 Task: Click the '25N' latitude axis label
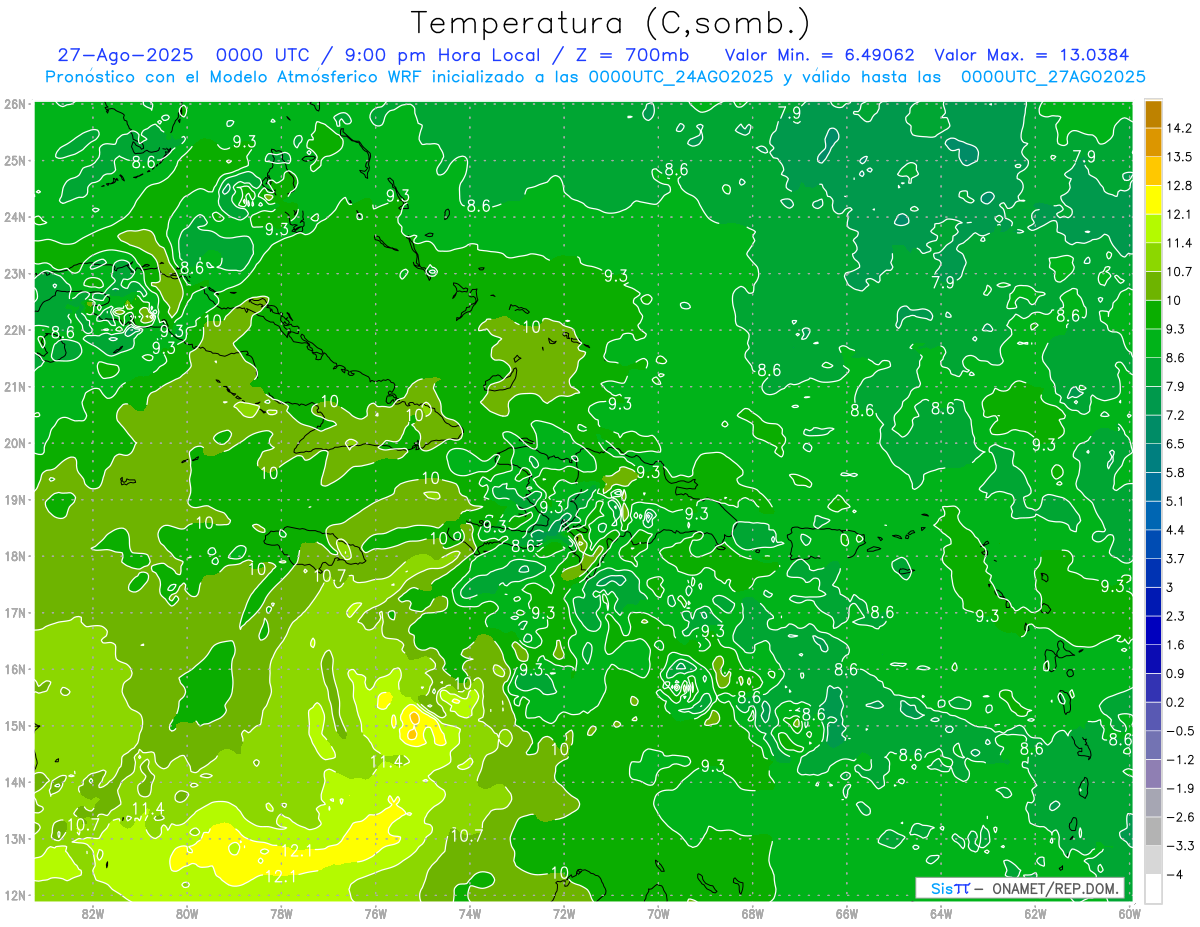click(15, 160)
